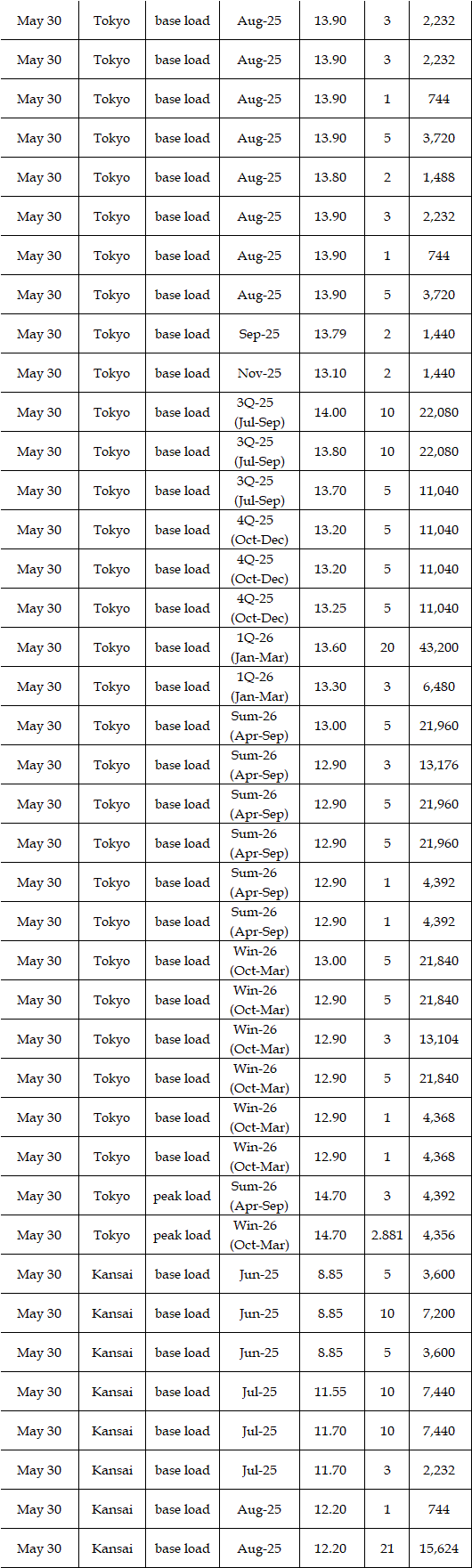Image resolution: width=472 pixels, height=1568 pixels.
Task: Click the 4,356 volume cell
Action: [x=439, y=1235]
